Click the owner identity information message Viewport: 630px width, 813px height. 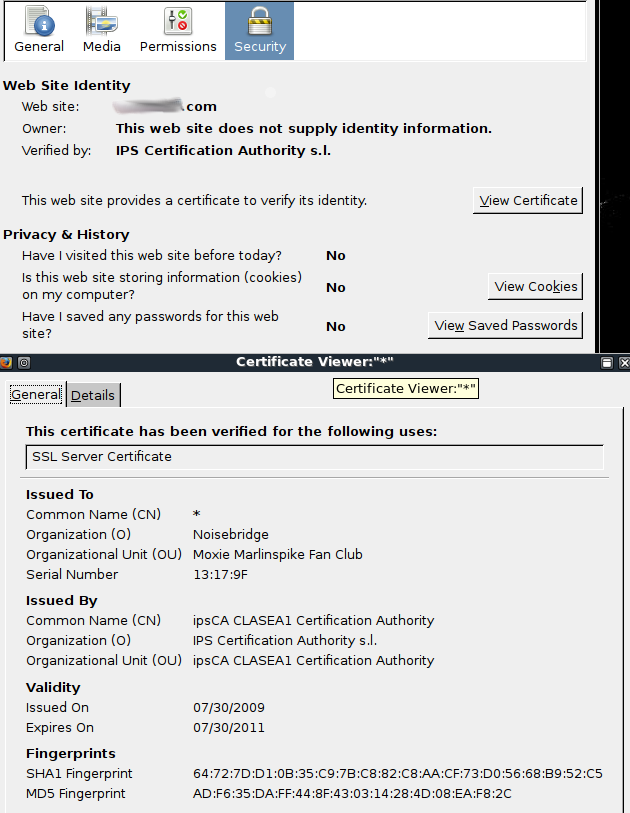point(304,128)
